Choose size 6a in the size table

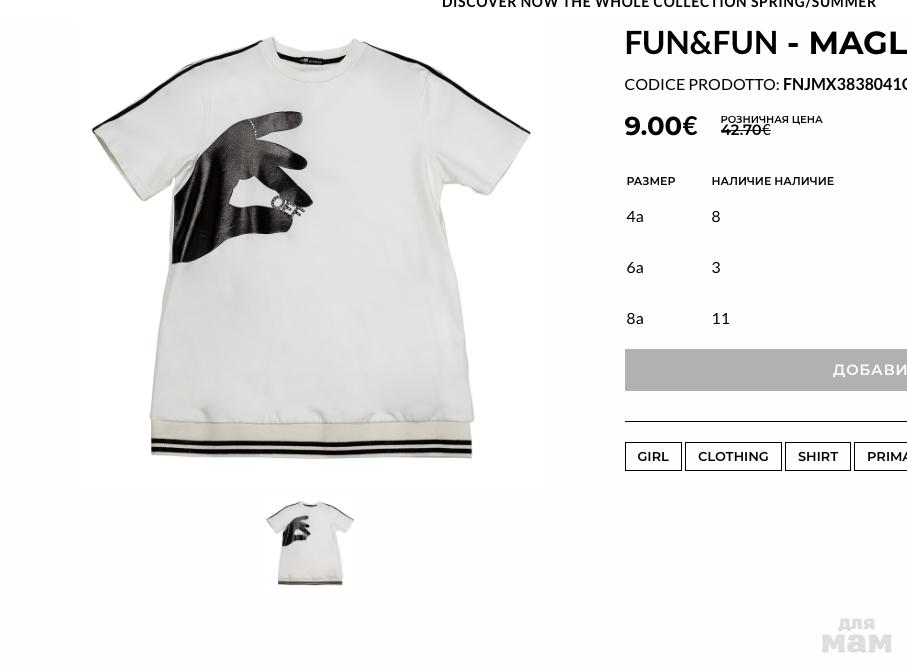[x=635, y=267]
